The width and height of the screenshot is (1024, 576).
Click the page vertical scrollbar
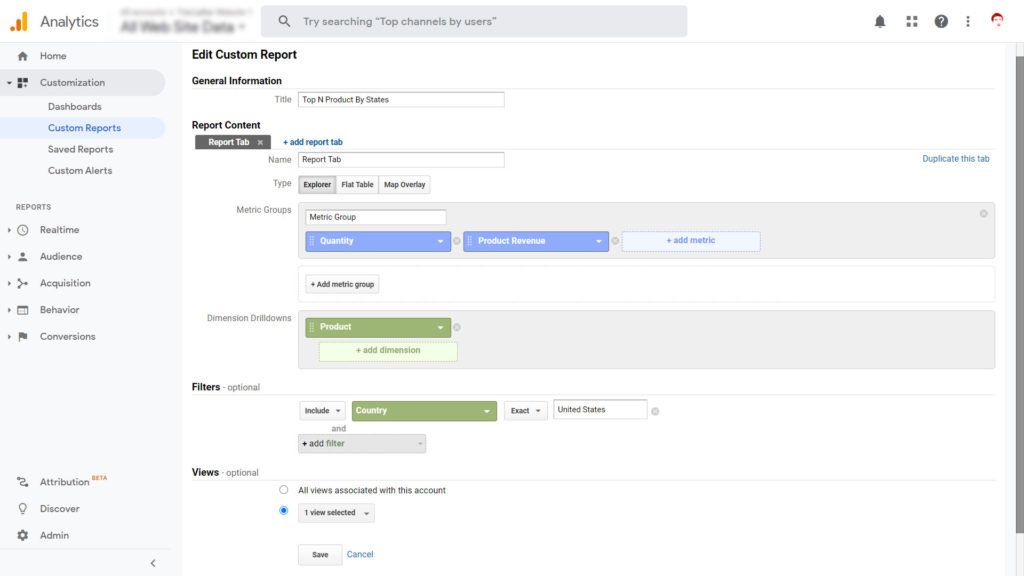1019,295
